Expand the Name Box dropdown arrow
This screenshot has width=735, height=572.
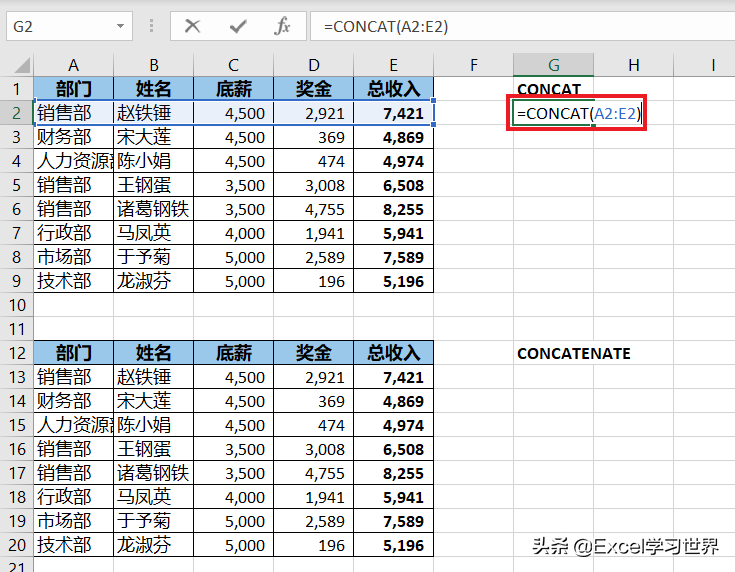pyautogui.click(x=120, y=26)
